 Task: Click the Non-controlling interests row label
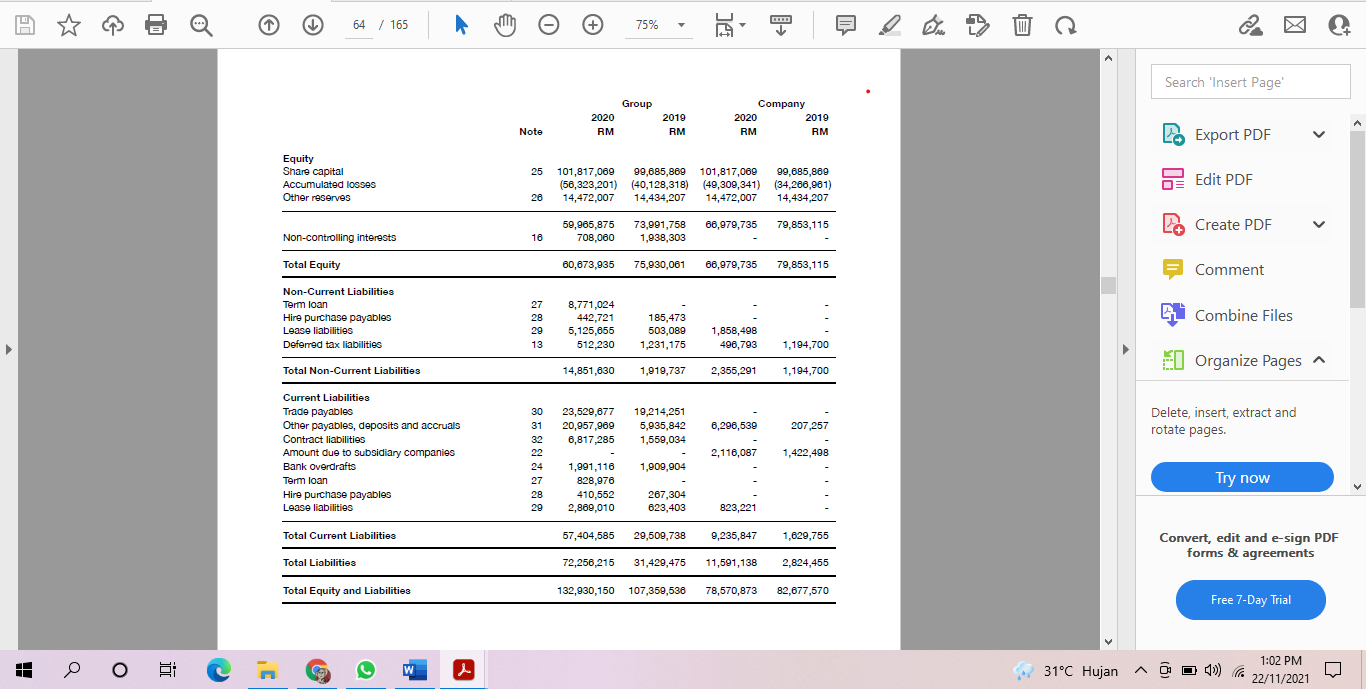(x=339, y=238)
